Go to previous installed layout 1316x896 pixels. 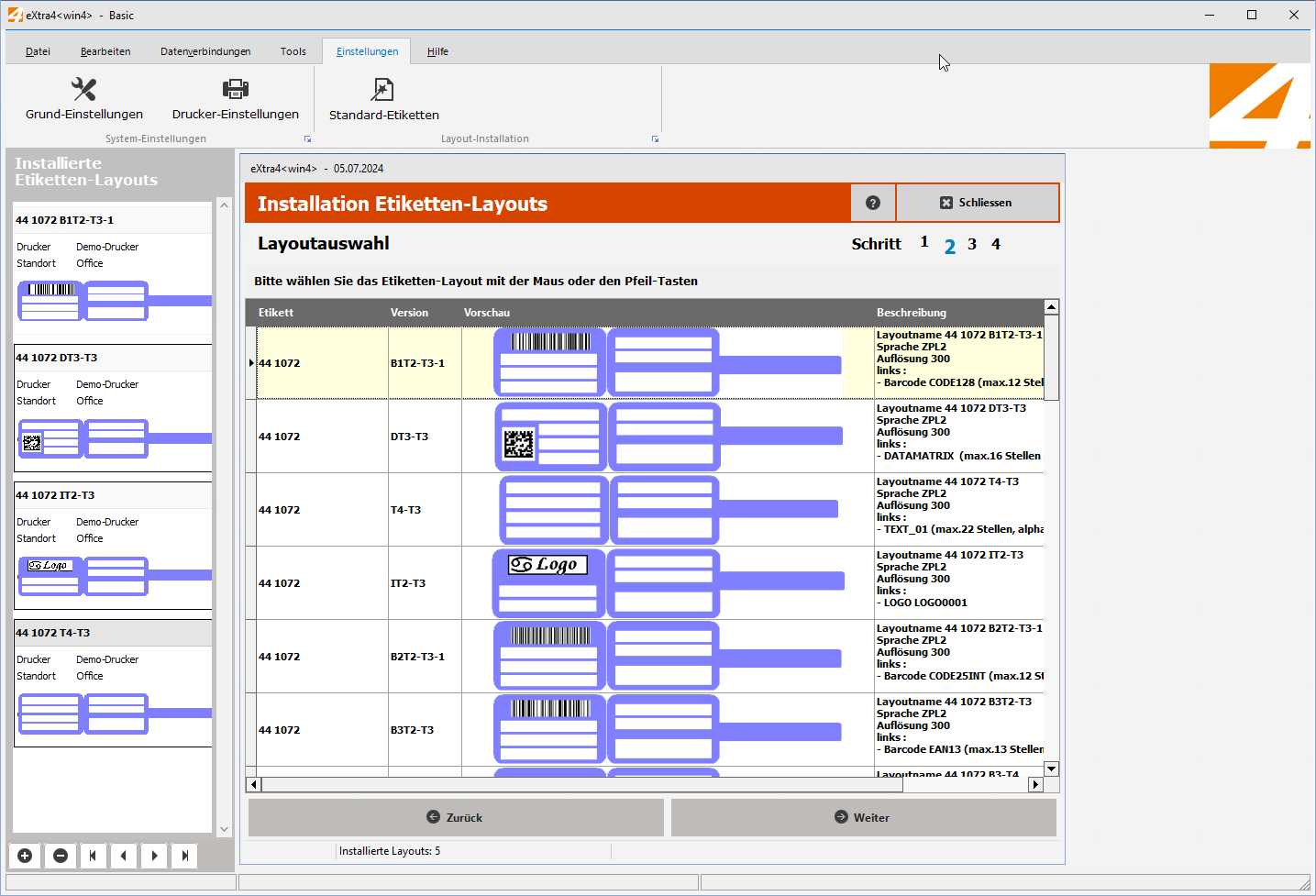click(123, 856)
